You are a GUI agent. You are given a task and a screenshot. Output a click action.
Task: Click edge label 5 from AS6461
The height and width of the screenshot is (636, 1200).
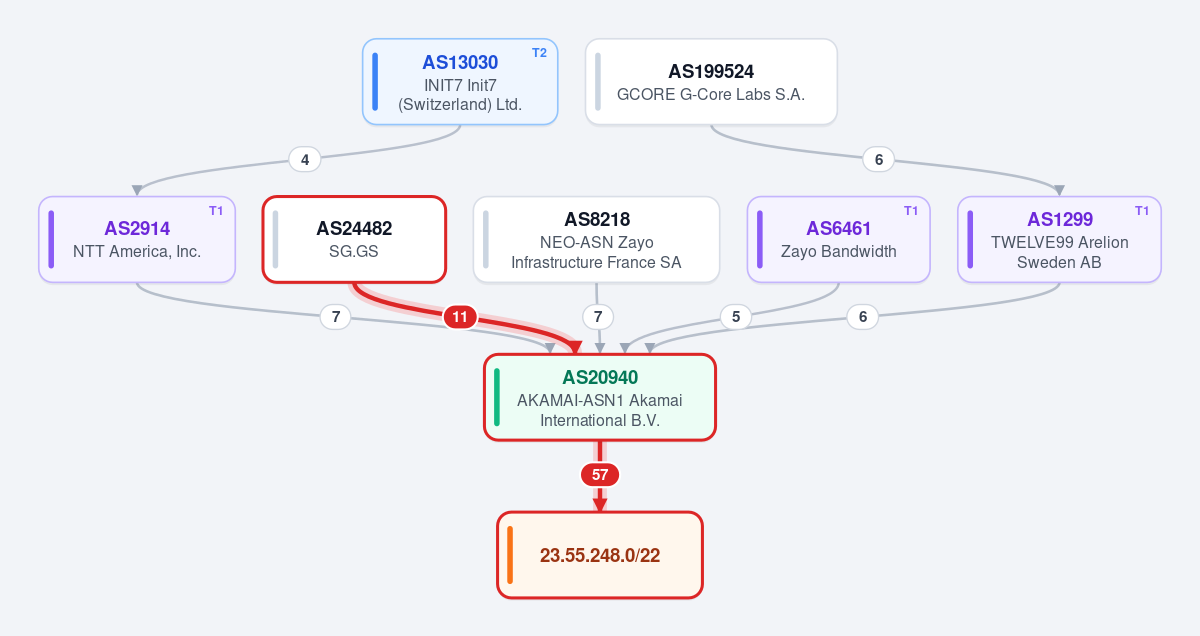[736, 317]
